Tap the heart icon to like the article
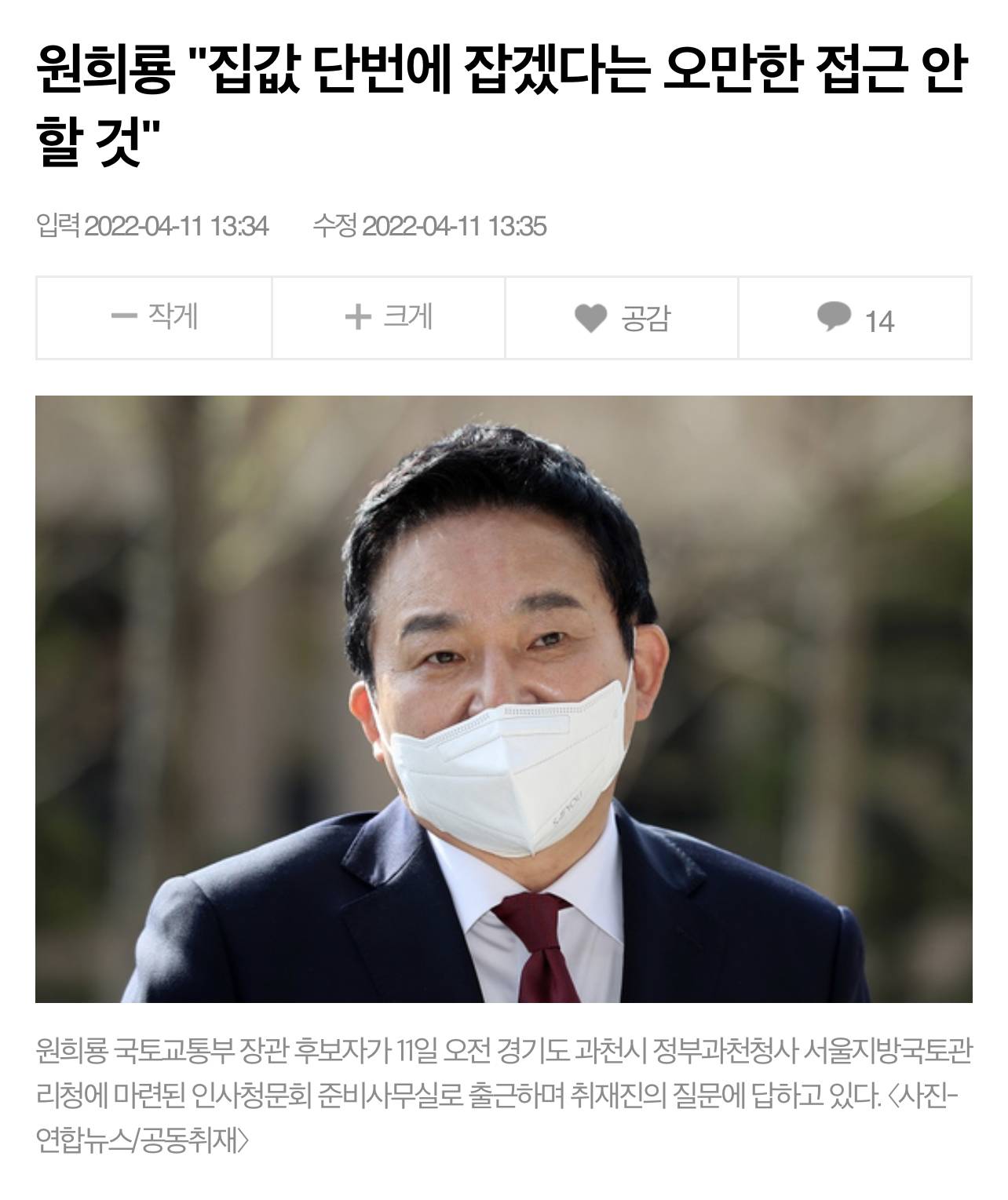1008x1200 pixels. [x=590, y=318]
